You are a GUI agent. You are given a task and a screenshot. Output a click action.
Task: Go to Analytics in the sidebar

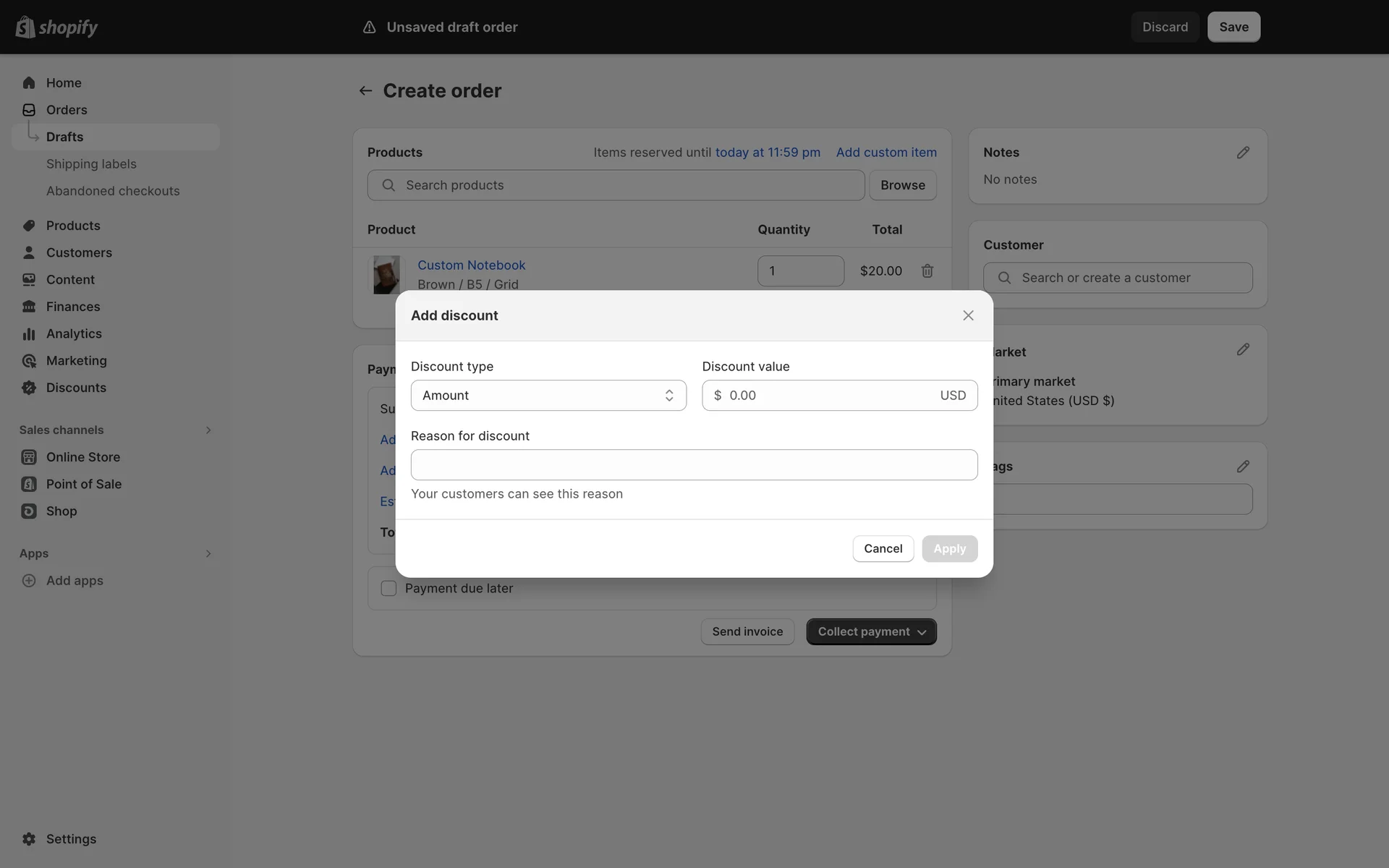pyautogui.click(x=74, y=333)
